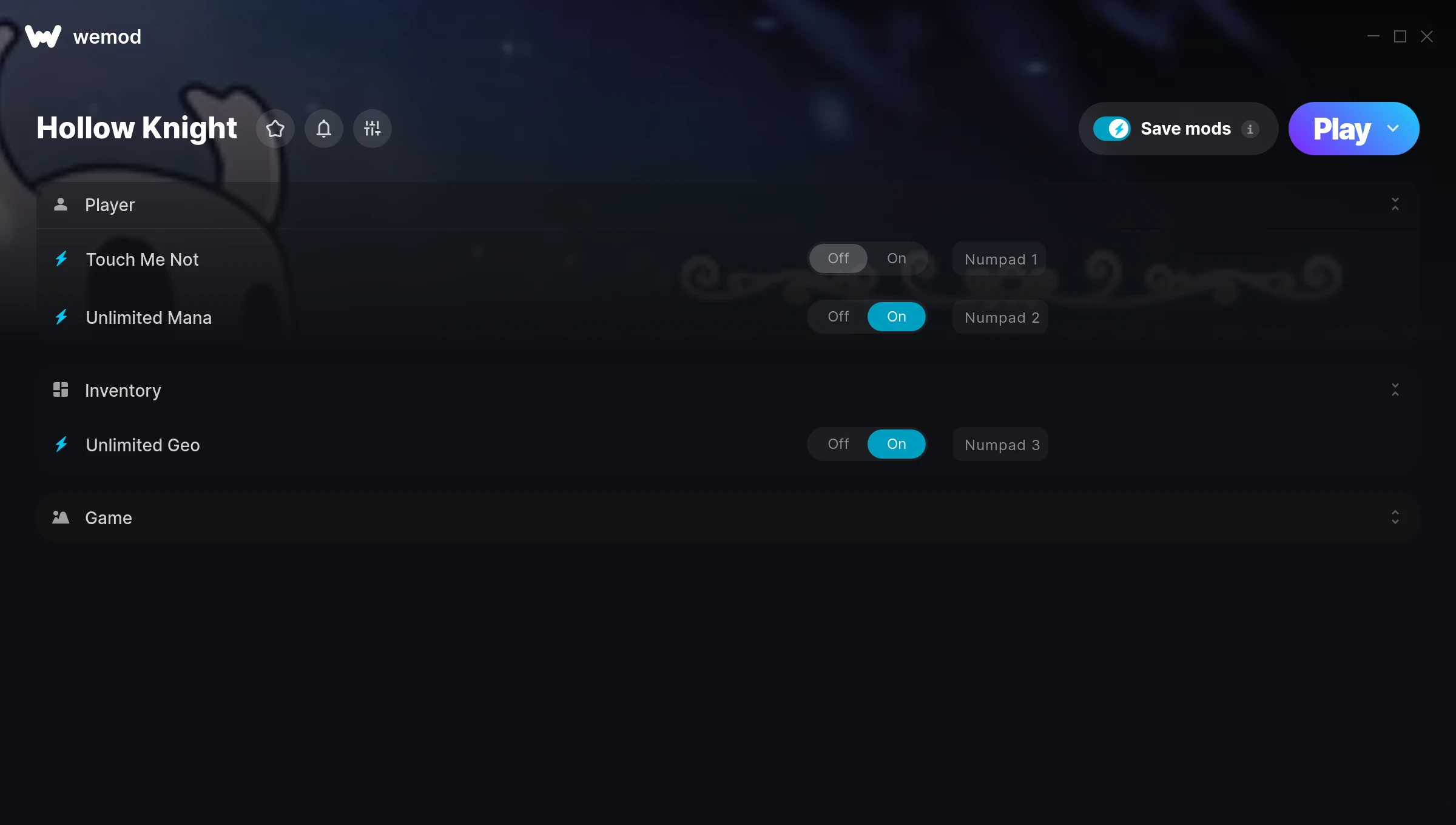
Task: Open notifications bell for Hollow Knight
Action: [324, 129]
